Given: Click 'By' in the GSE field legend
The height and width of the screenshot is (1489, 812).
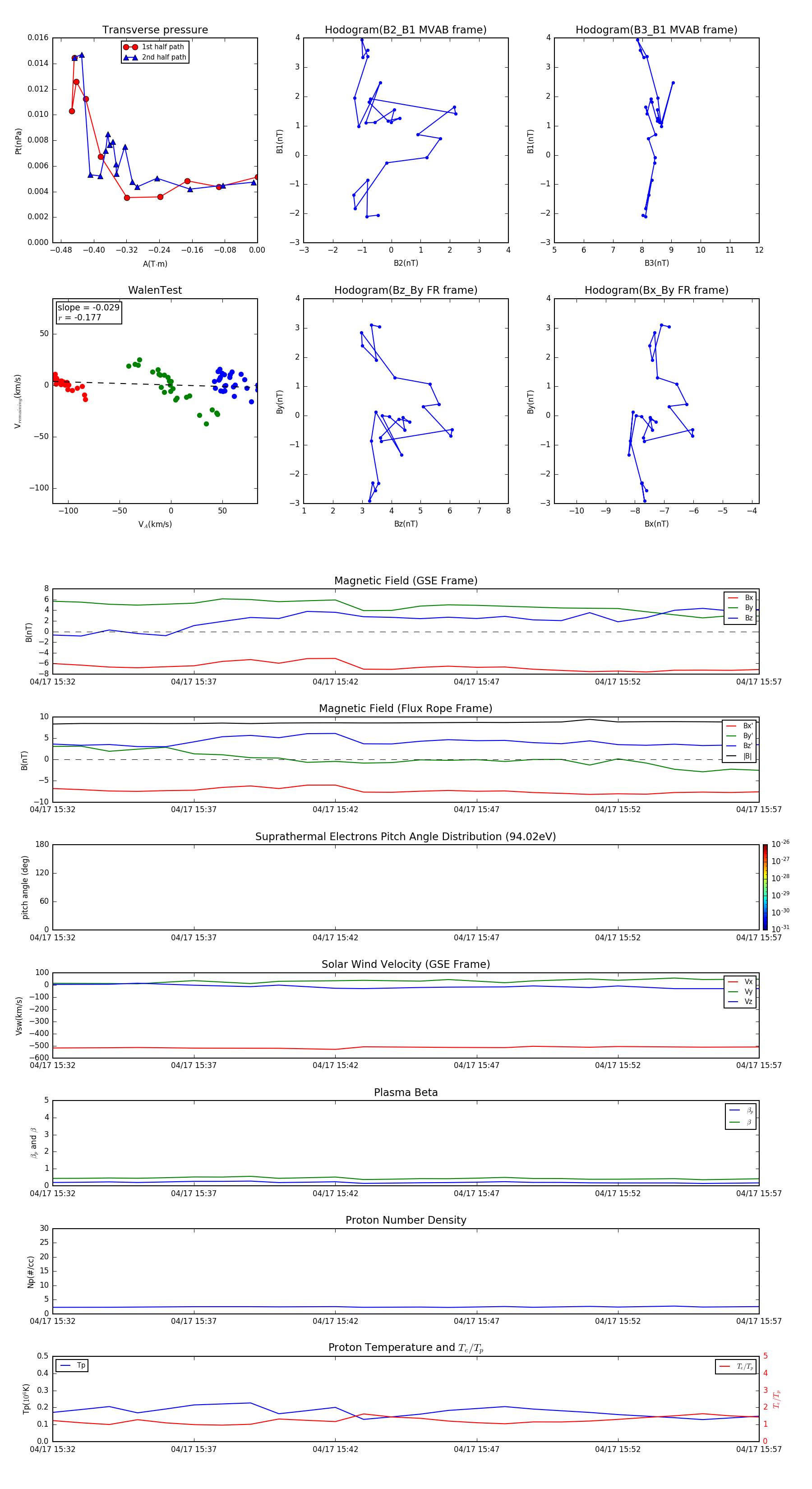Looking at the screenshot, I should [741, 608].
